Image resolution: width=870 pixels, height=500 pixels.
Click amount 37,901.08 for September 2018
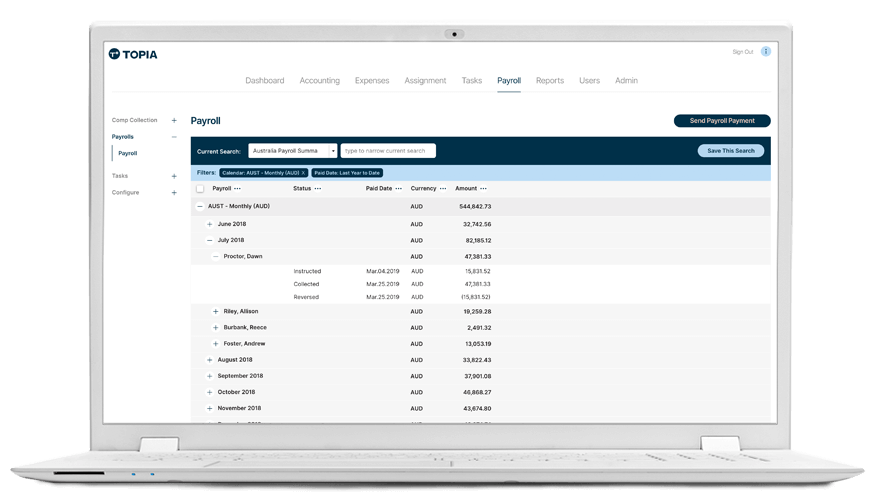[477, 376]
